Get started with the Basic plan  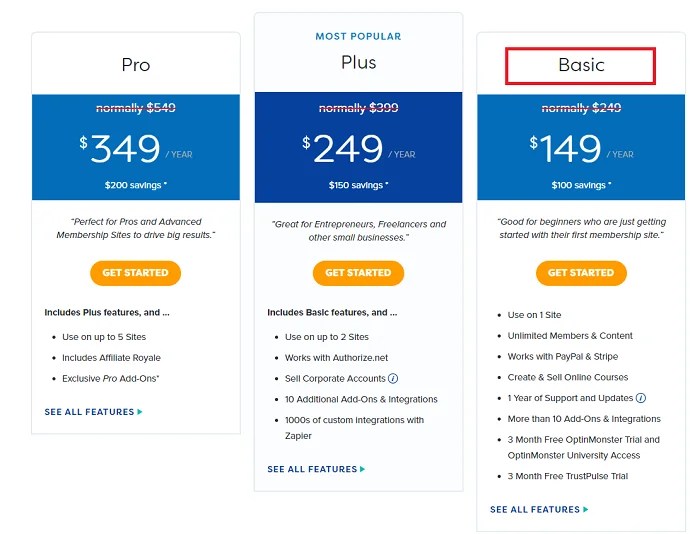[x=581, y=273]
